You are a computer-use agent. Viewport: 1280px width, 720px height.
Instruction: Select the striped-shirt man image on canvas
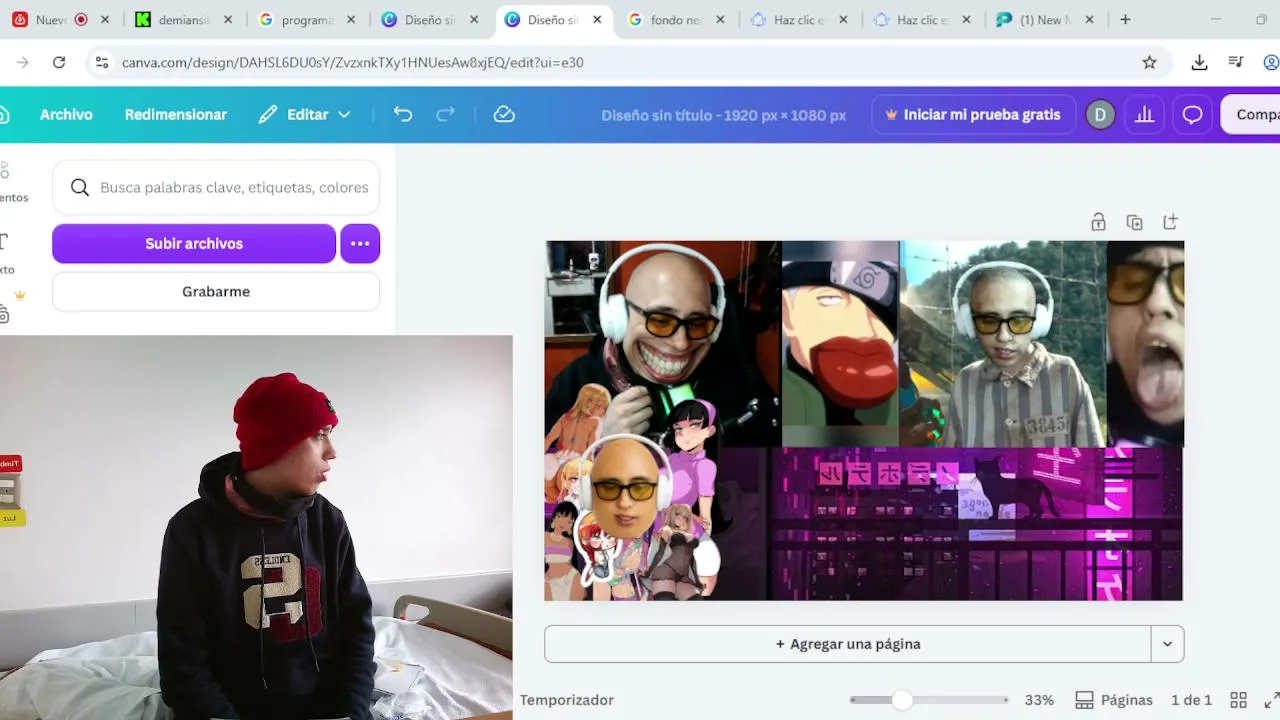point(1003,343)
